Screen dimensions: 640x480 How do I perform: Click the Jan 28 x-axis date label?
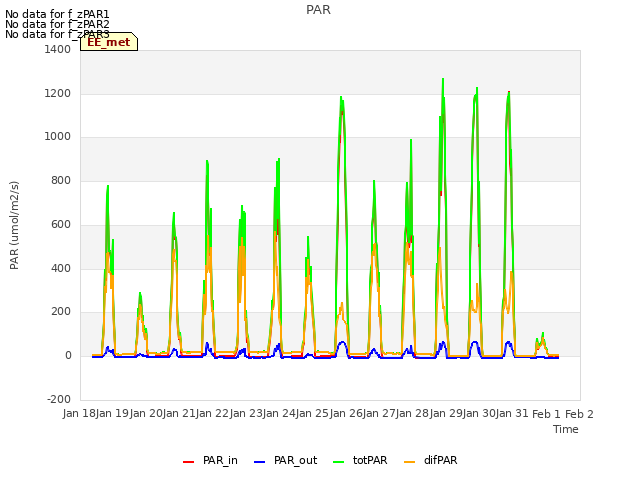tap(412, 414)
